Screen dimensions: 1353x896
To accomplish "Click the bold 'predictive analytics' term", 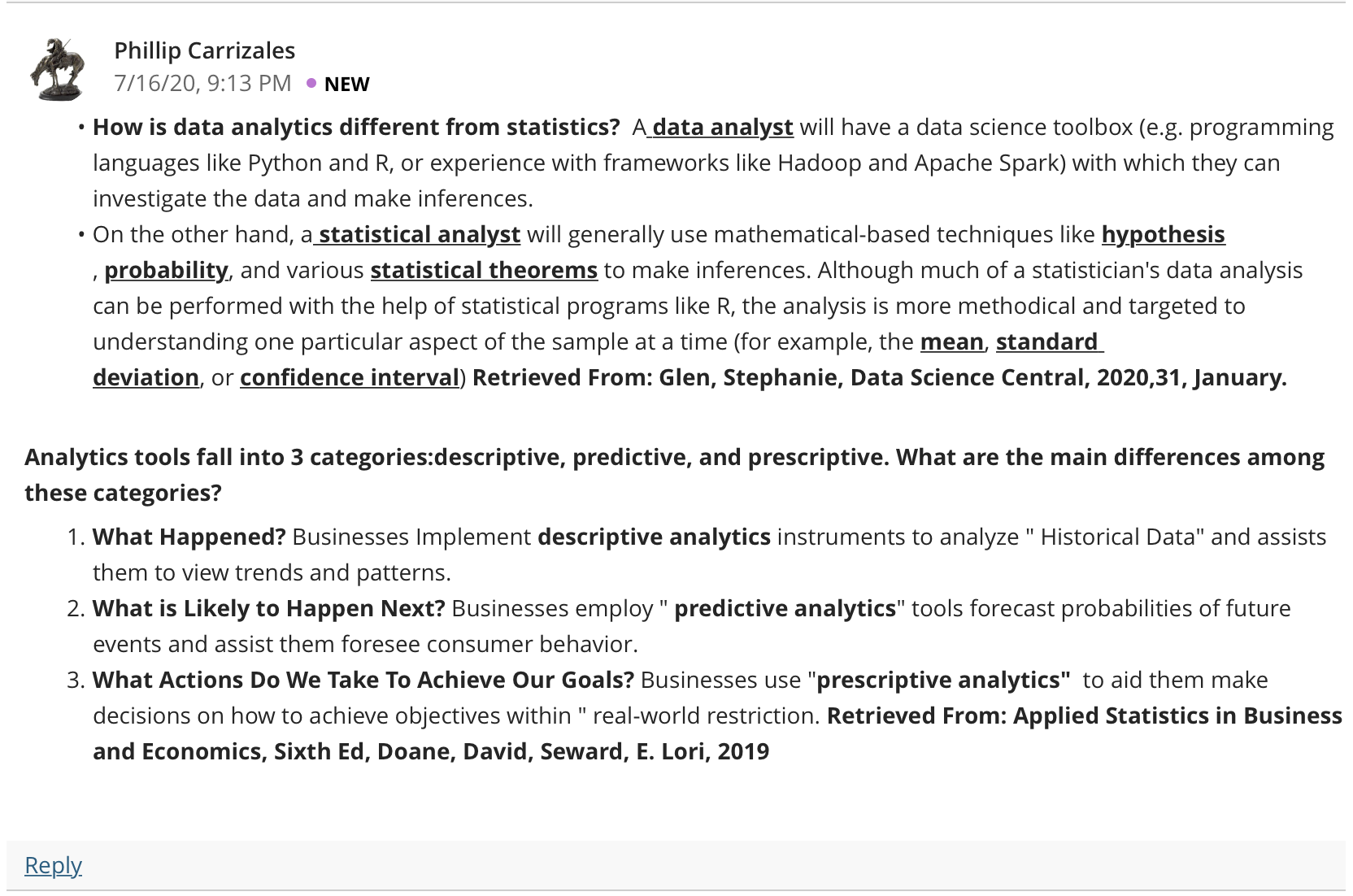I will click(785, 609).
